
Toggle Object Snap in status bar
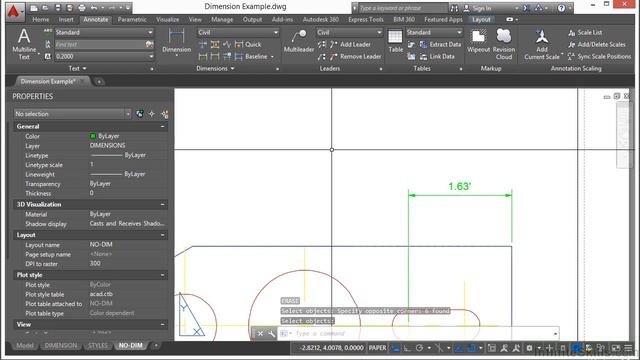coord(471,348)
